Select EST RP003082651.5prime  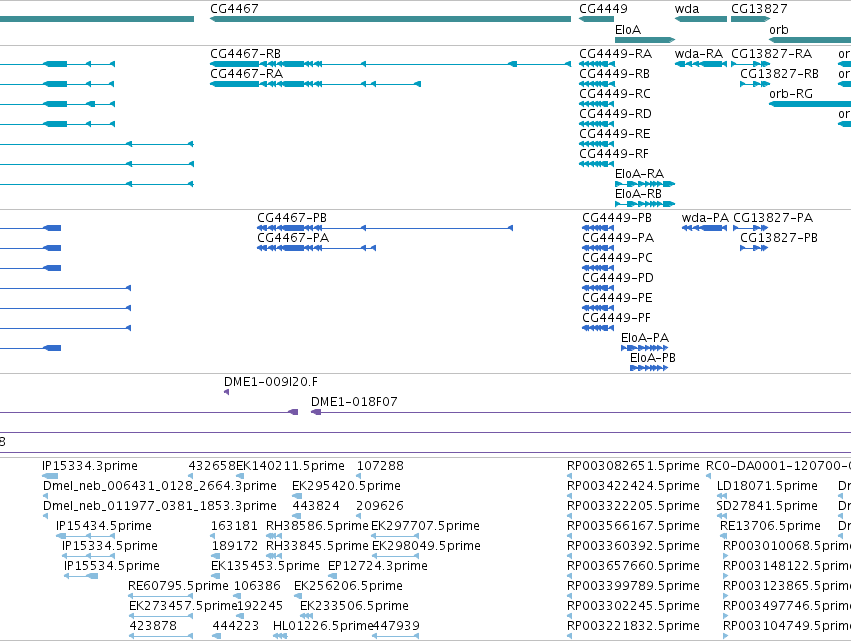(569, 476)
